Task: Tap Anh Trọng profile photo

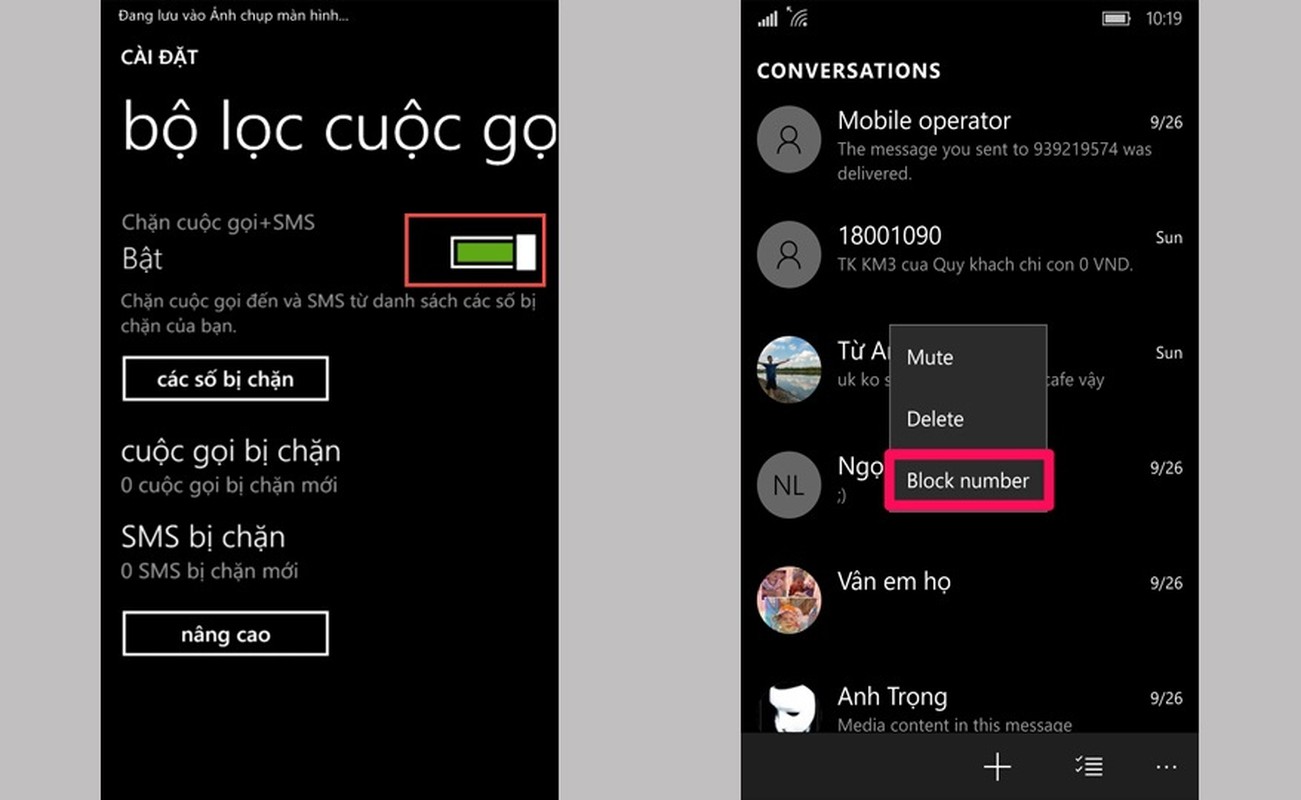Action: pyautogui.click(x=789, y=708)
